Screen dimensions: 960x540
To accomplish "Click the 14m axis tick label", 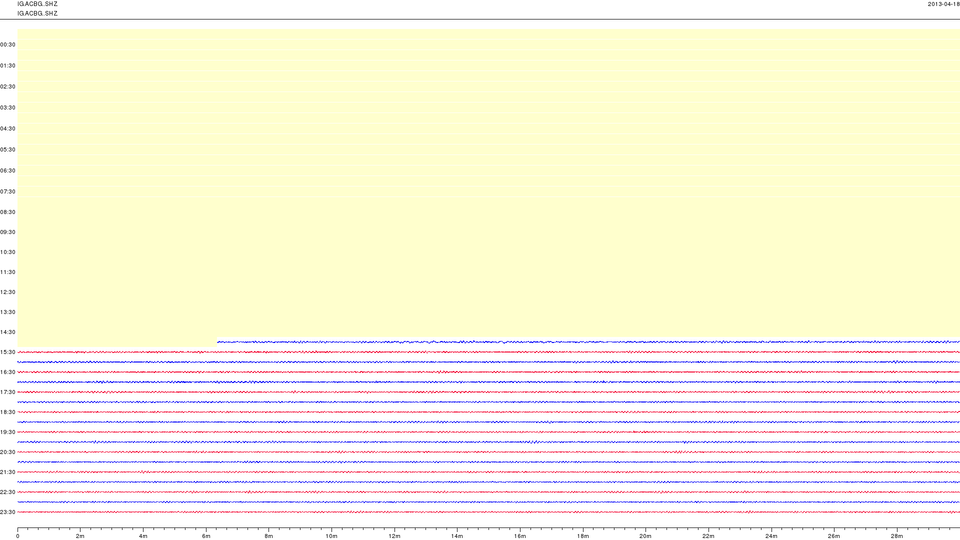I will pyautogui.click(x=457, y=536).
